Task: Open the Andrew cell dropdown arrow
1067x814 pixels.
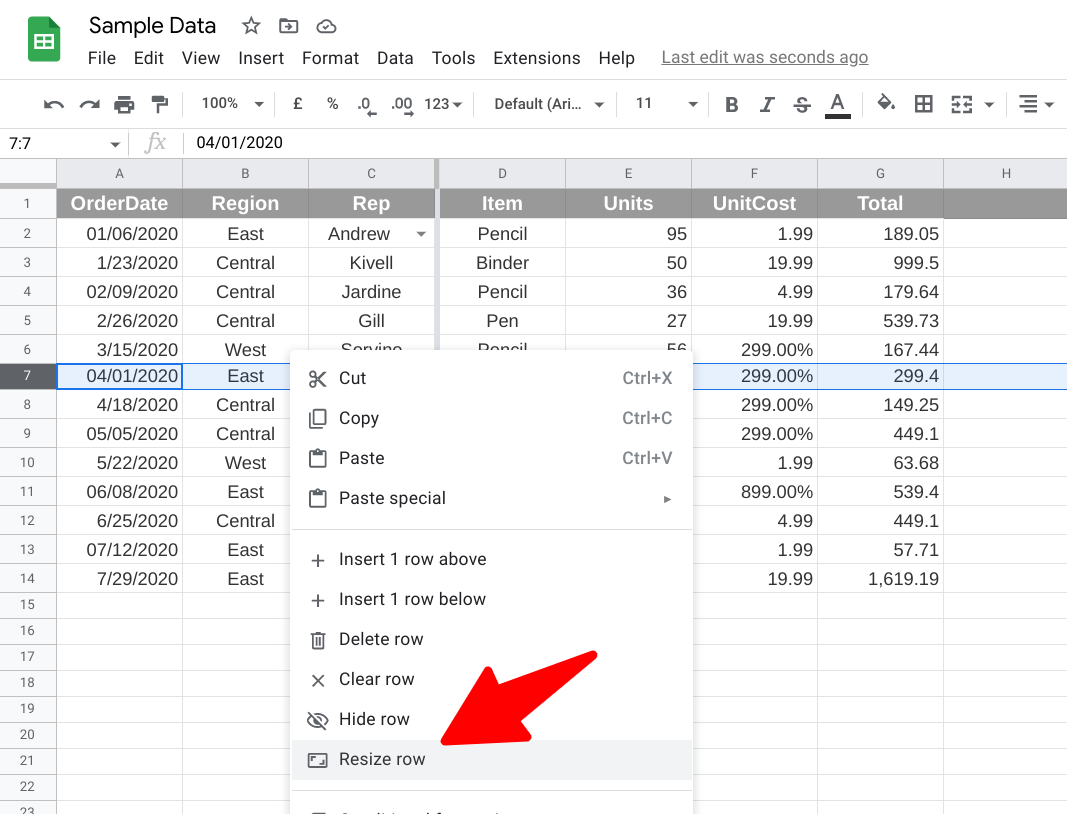Action: point(421,234)
